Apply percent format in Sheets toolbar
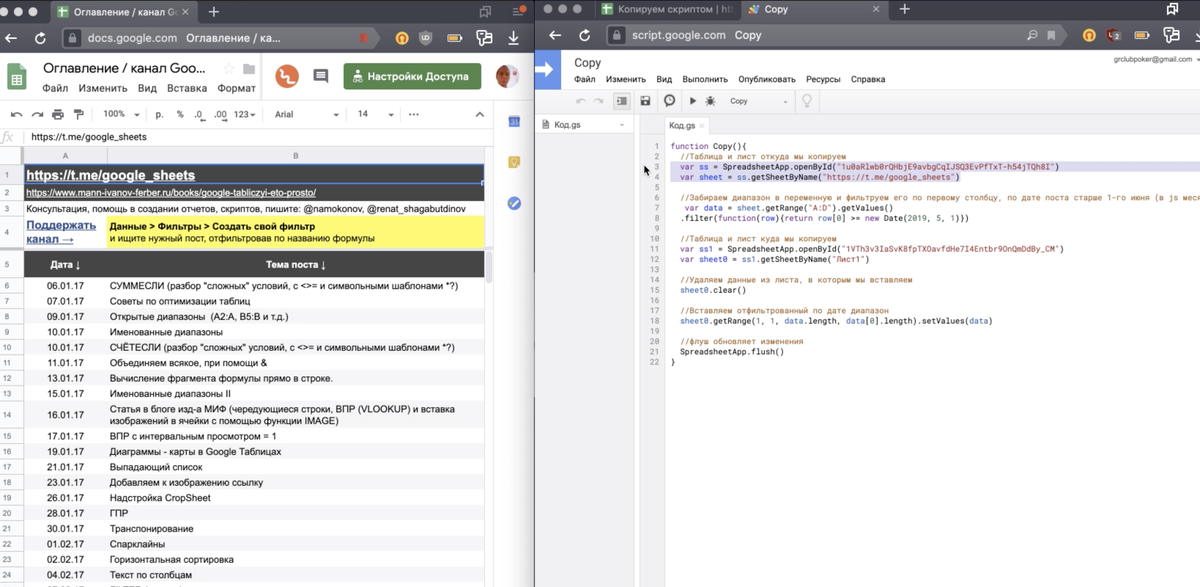Viewport: 1200px width, 587px height. [x=179, y=115]
